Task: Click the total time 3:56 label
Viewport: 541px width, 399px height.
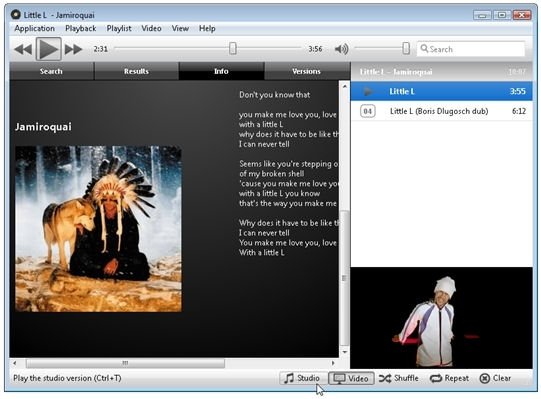Action: [x=315, y=49]
